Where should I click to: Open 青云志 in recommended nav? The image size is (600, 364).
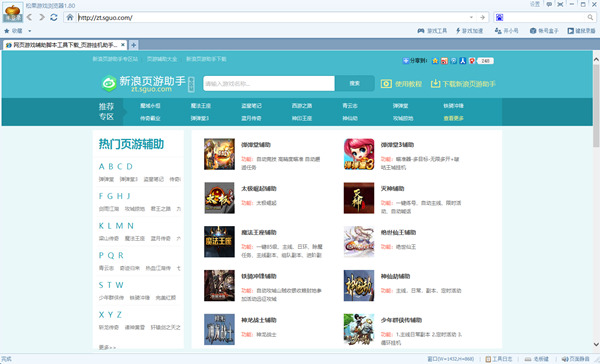point(350,106)
